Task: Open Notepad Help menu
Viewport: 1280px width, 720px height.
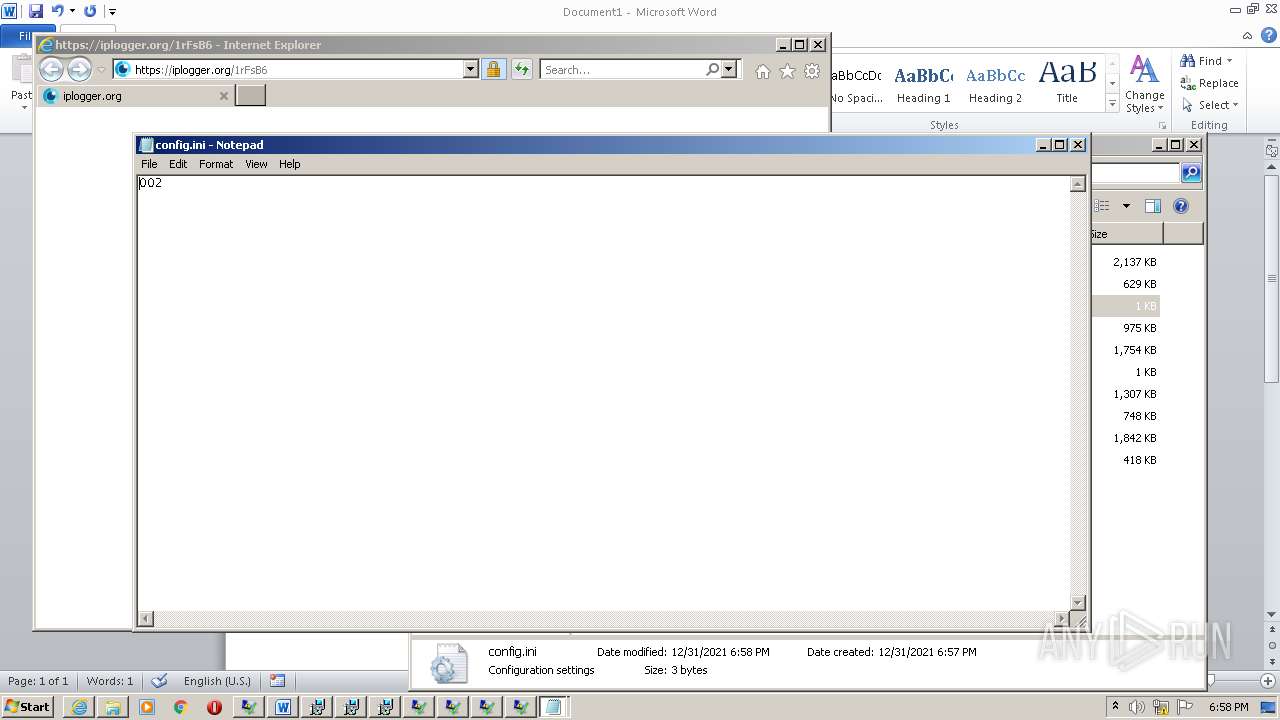Action: (x=289, y=164)
